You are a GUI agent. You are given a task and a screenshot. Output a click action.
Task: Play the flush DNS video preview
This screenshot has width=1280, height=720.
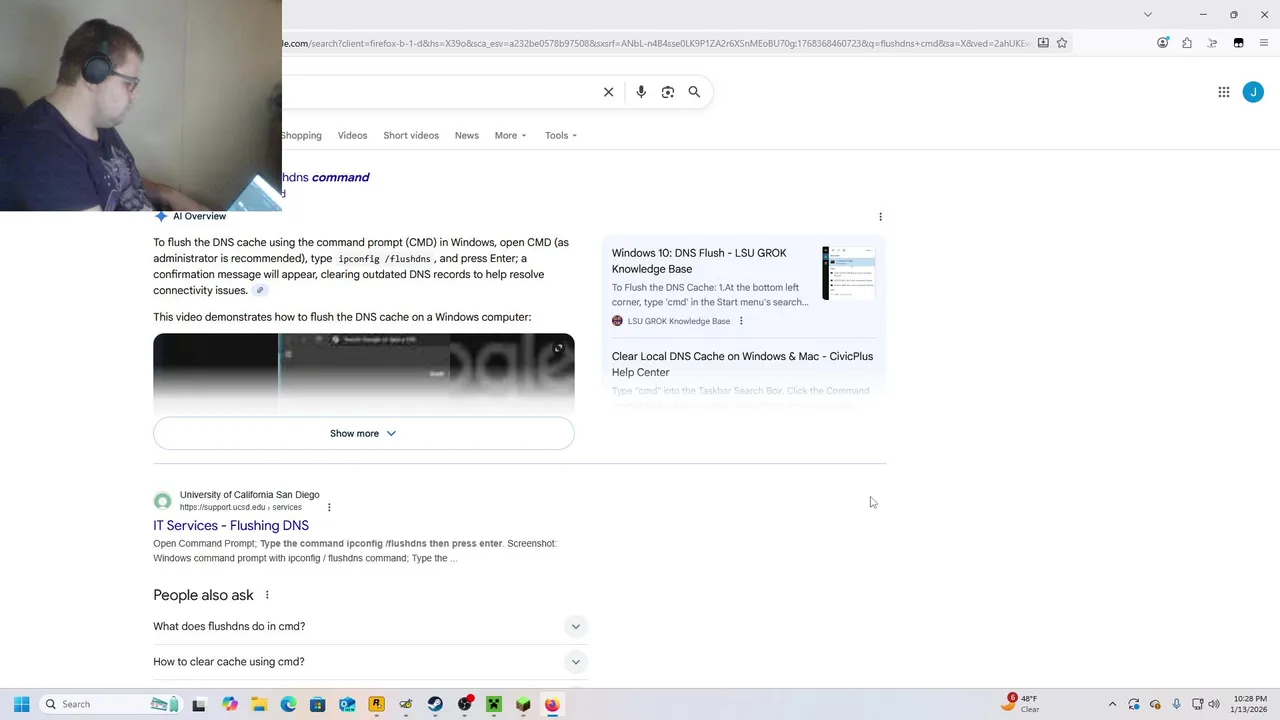pyautogui.click(x=364, y=372)
